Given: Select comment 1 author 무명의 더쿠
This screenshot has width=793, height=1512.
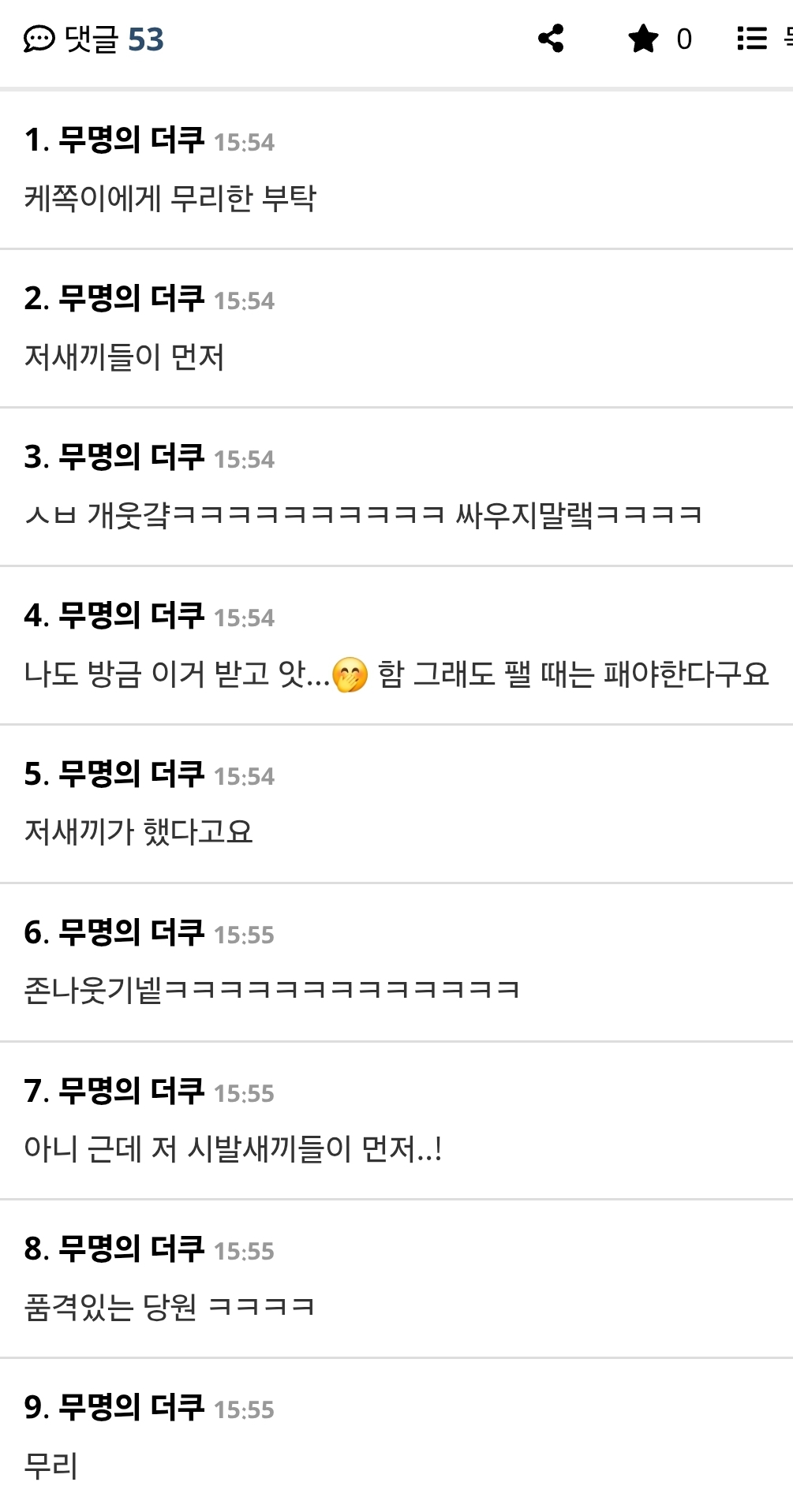Looking at the screenshot, I should click(131, 140).
